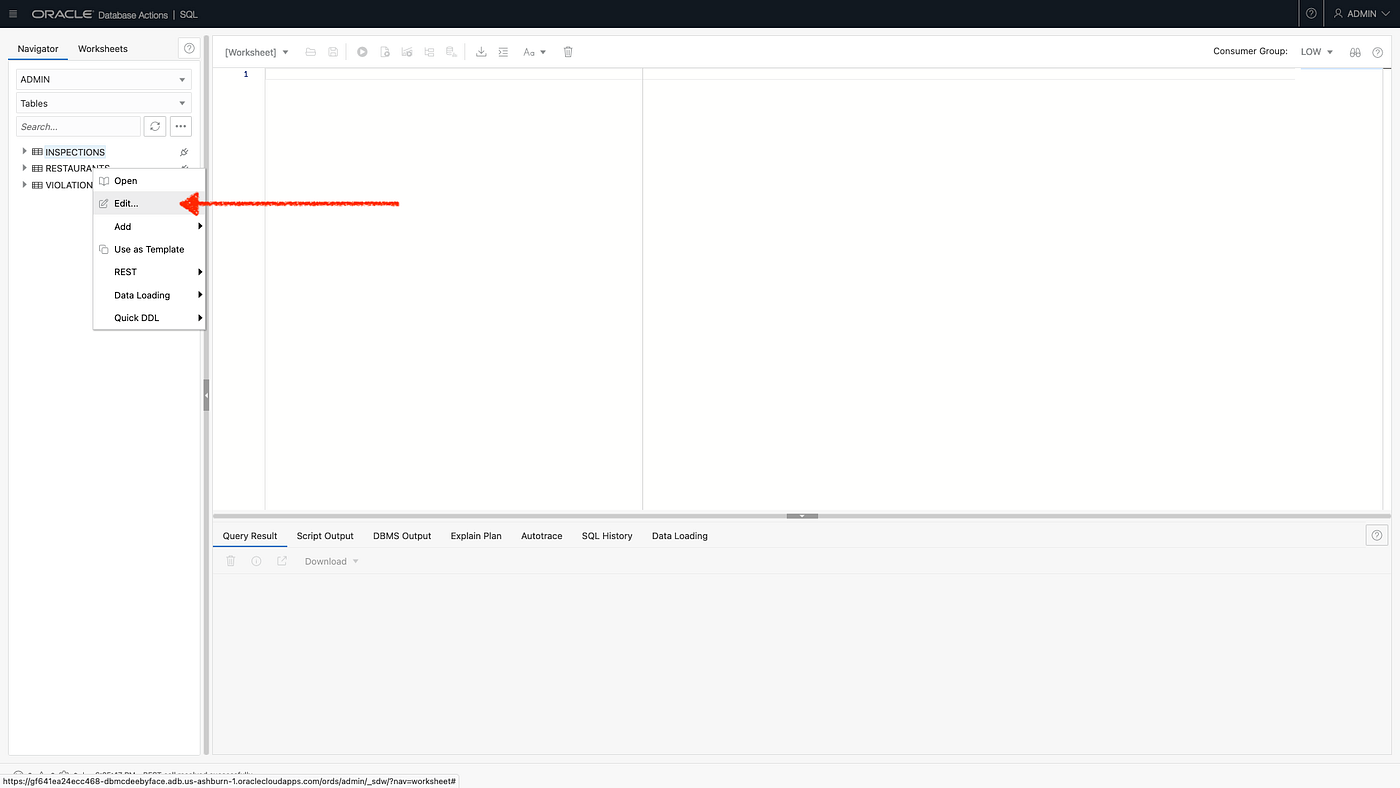Click the Clear worksheet trash icon

click(568, 52)
